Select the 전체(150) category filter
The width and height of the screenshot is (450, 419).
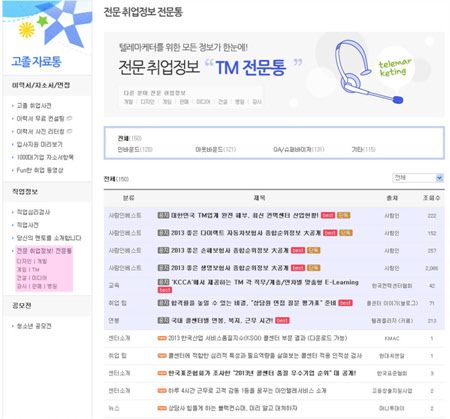click(130, 138)
